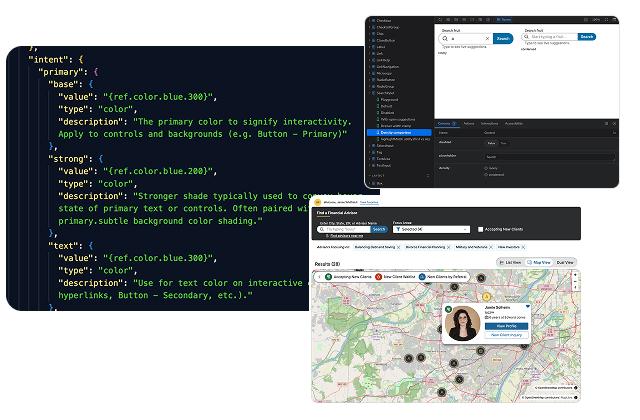Click the yellow A map marker
640x420 pixels.
tap(486, 296)
